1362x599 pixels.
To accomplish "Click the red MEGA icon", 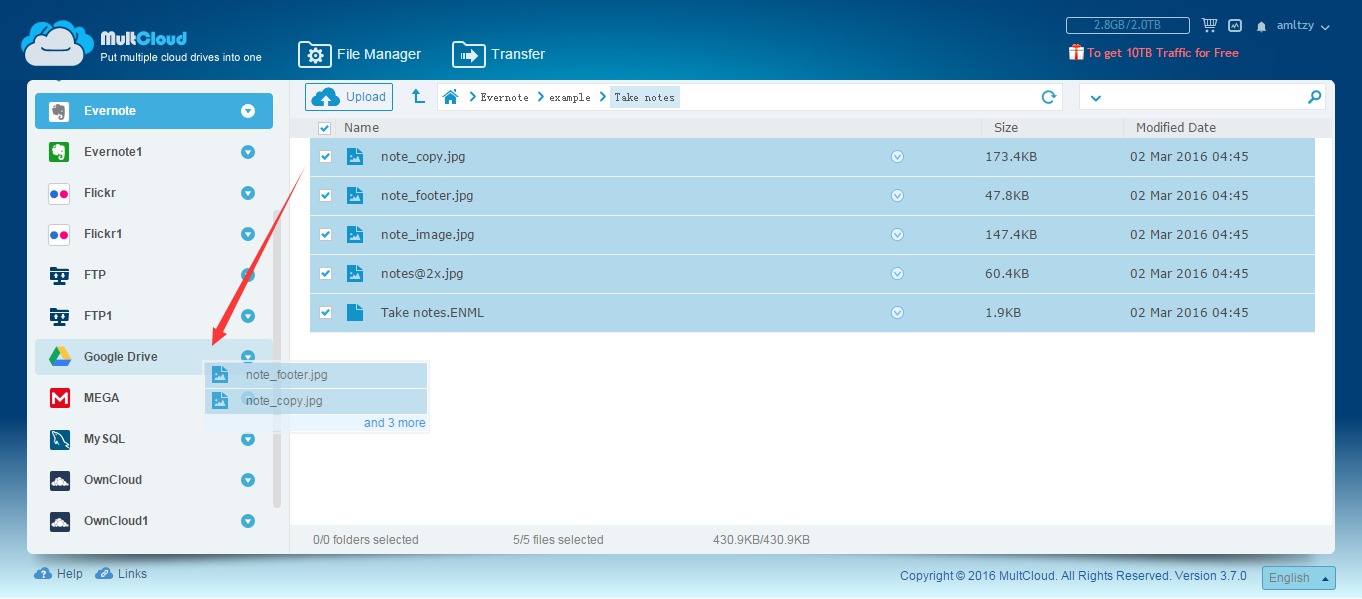I will pyautogui.click(x=59, y=398).
